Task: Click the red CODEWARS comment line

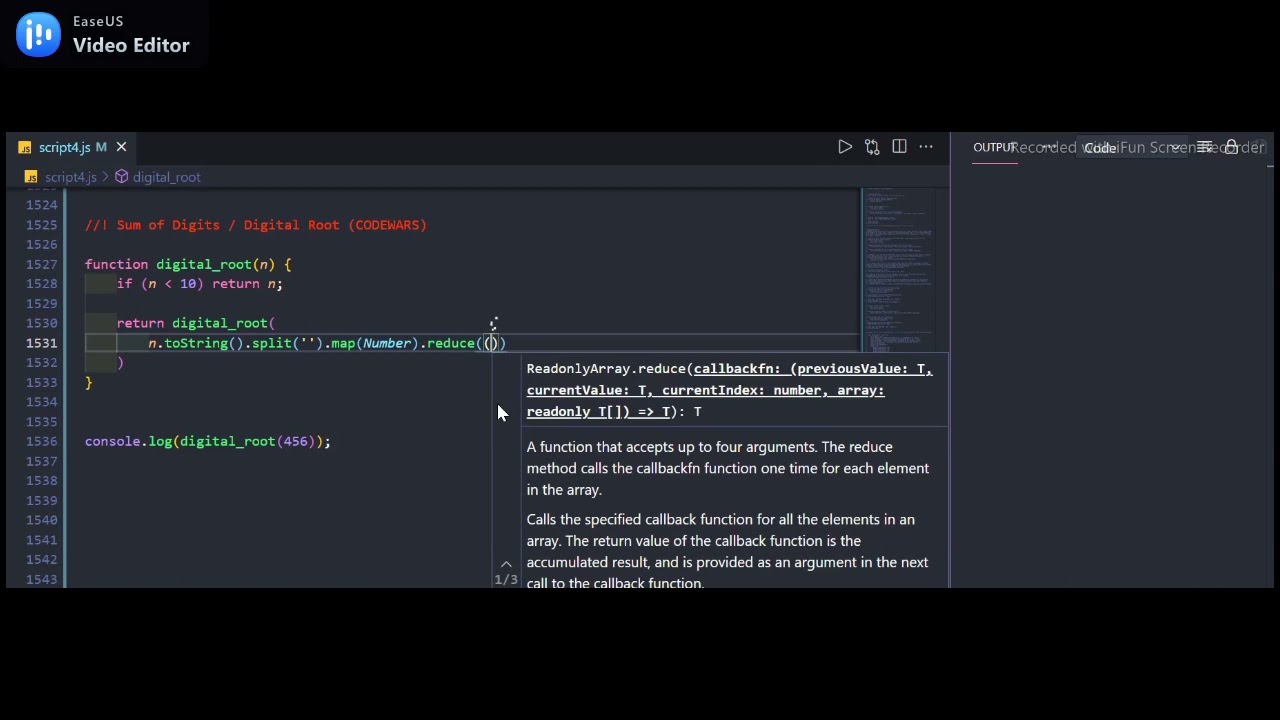Action: tap(256, 225)
